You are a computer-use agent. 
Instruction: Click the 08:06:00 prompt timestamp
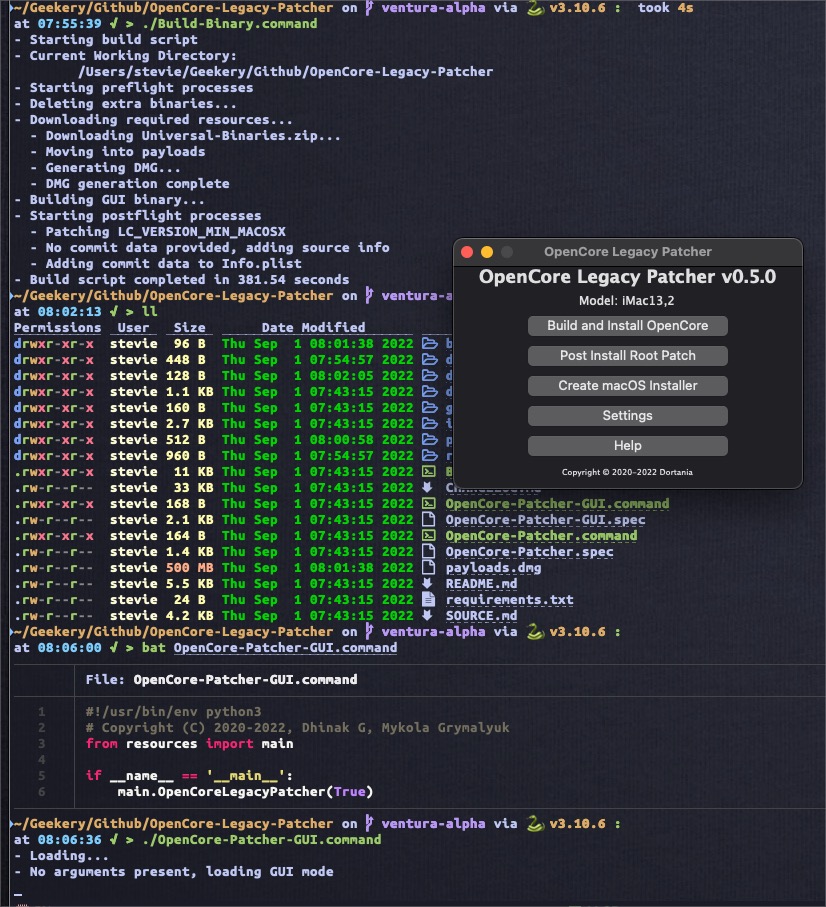coord(69,648)
